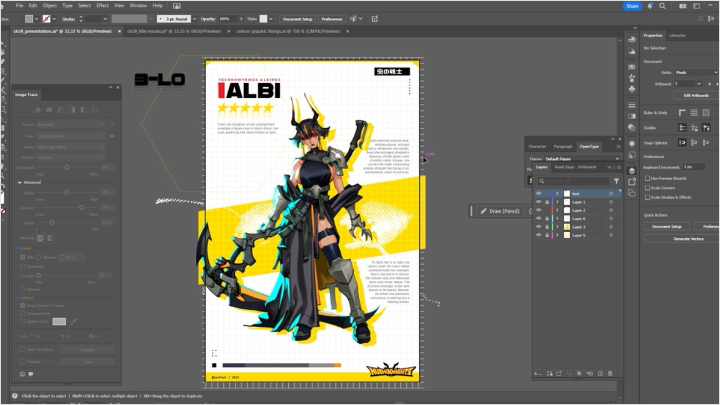Enable Use Preview Bounds checkbox

647,178
